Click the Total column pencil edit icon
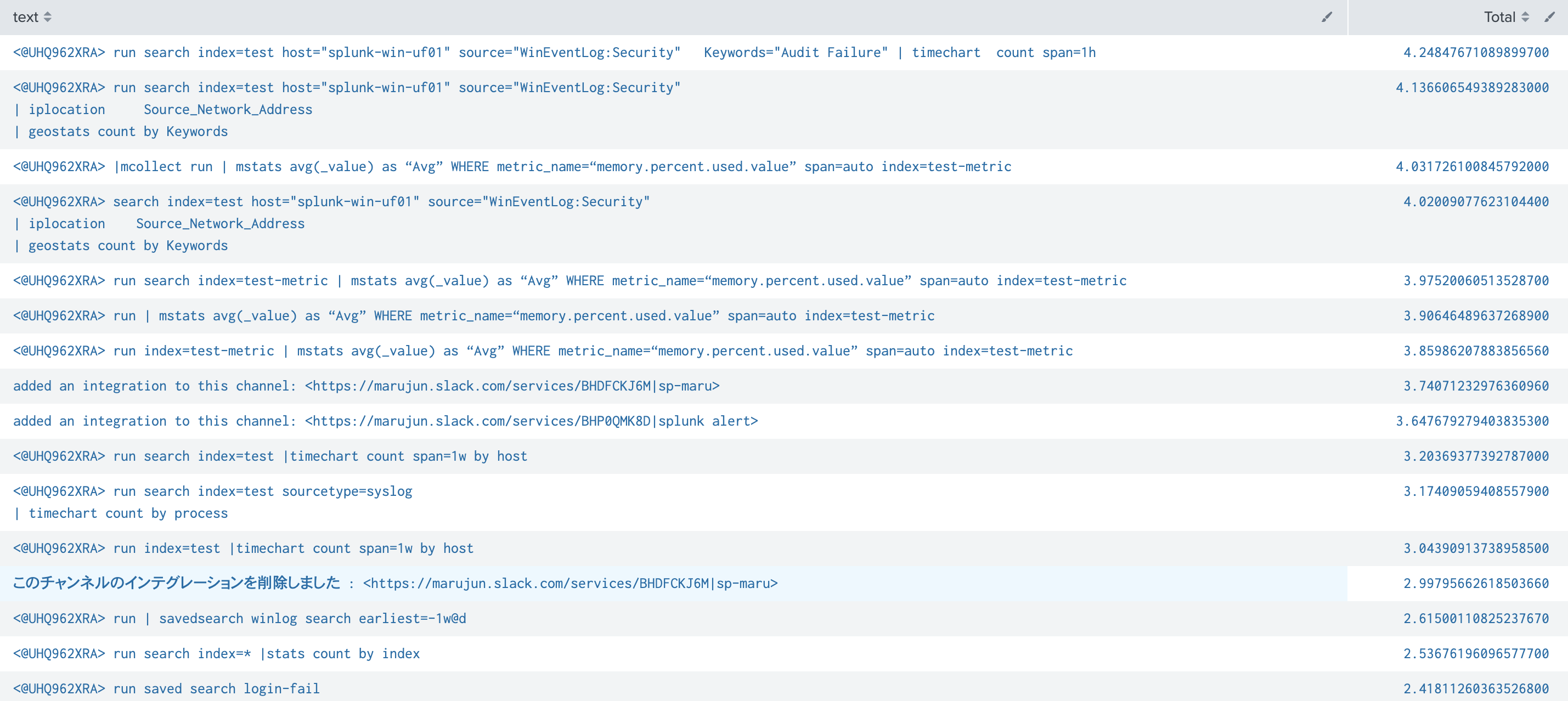This screenshot has height=701, width=1568. point(1549,17)
